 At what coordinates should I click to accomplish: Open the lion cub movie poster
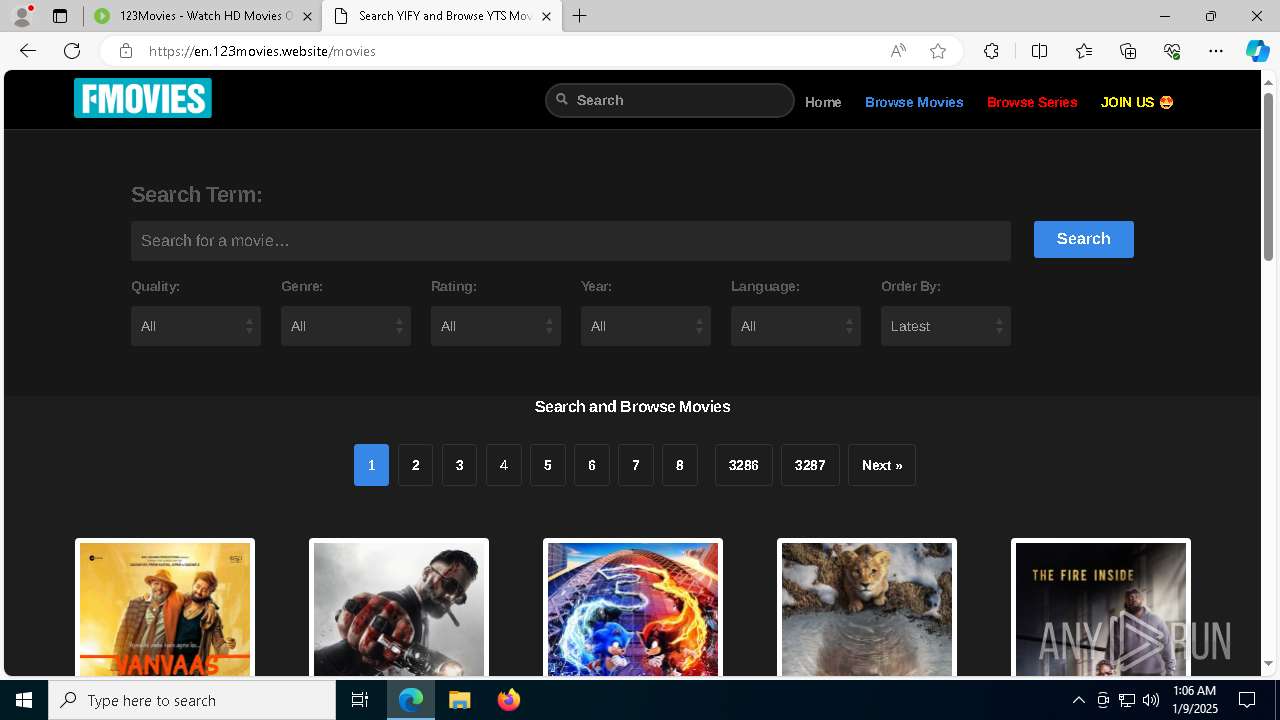point(867,609)
